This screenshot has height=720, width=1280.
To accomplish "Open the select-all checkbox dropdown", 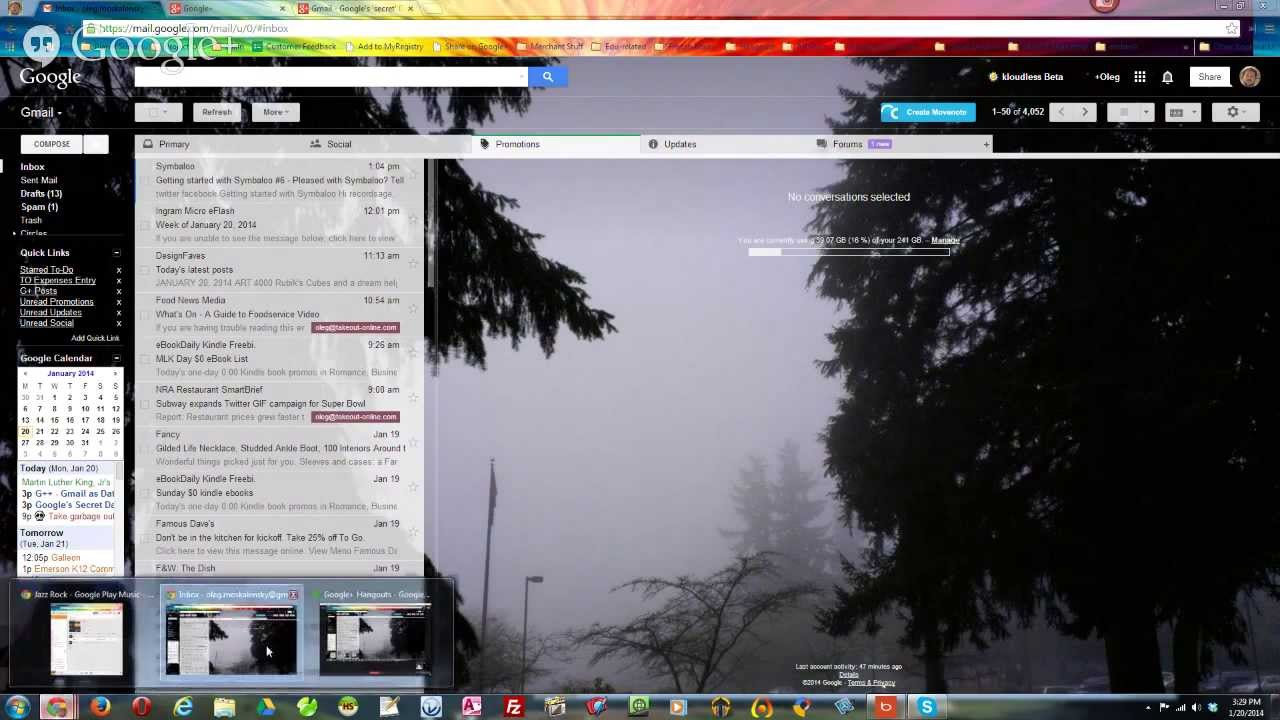I will (159, 112).
